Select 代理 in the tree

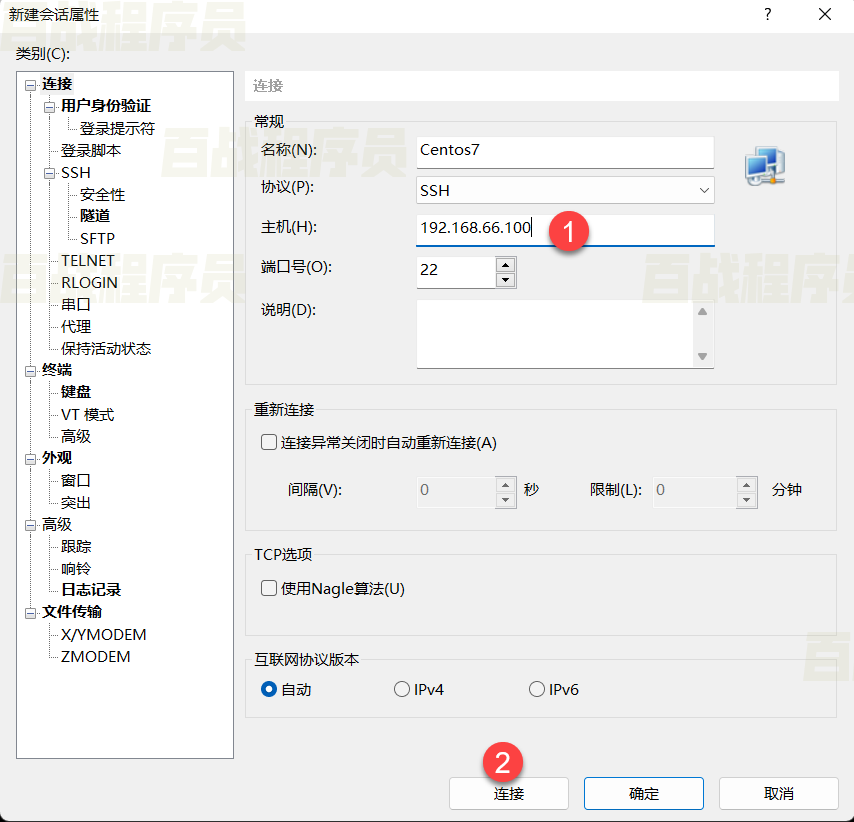[x=76, y=326]
